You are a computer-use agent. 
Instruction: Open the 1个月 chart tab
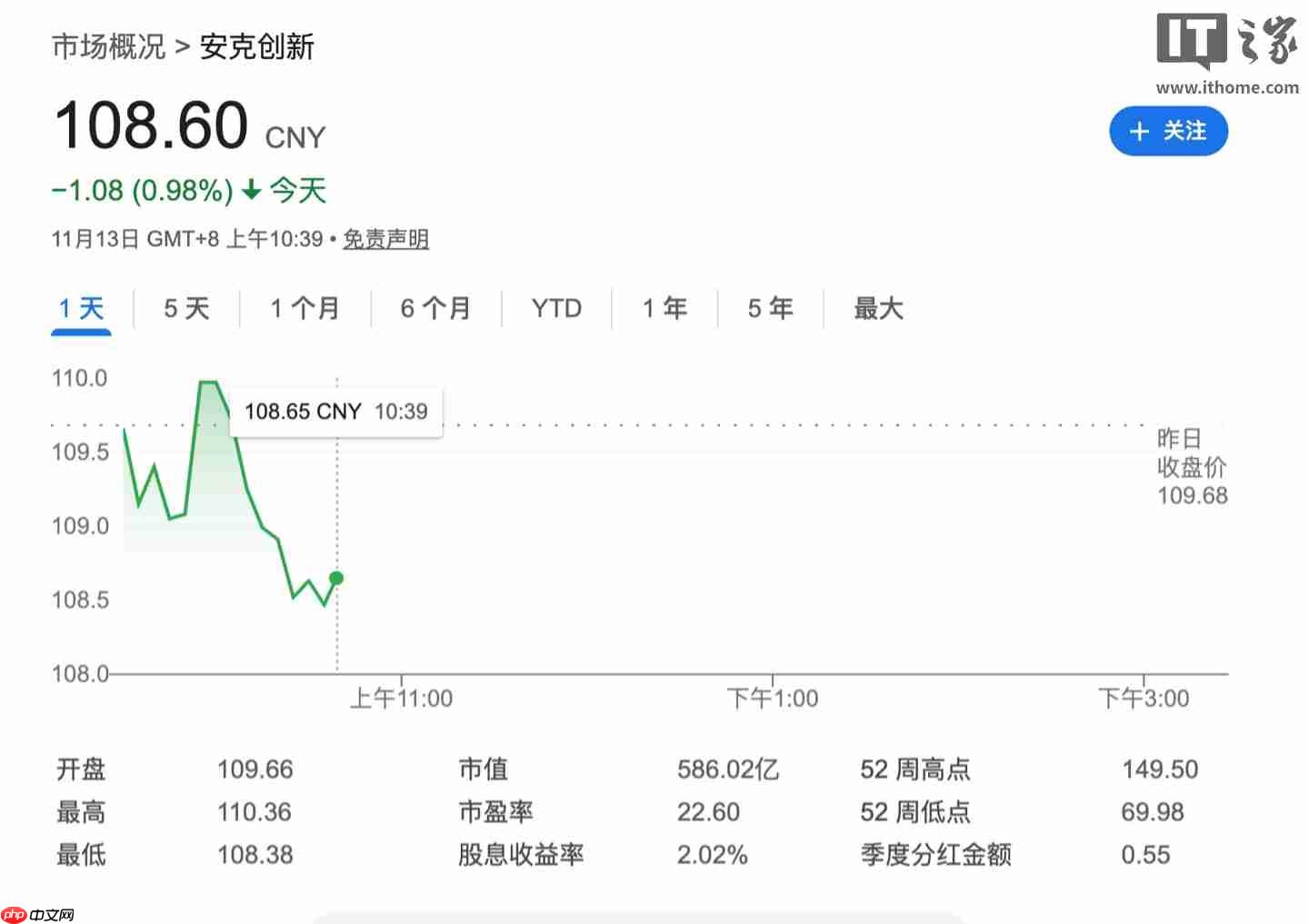coord(305,308)
